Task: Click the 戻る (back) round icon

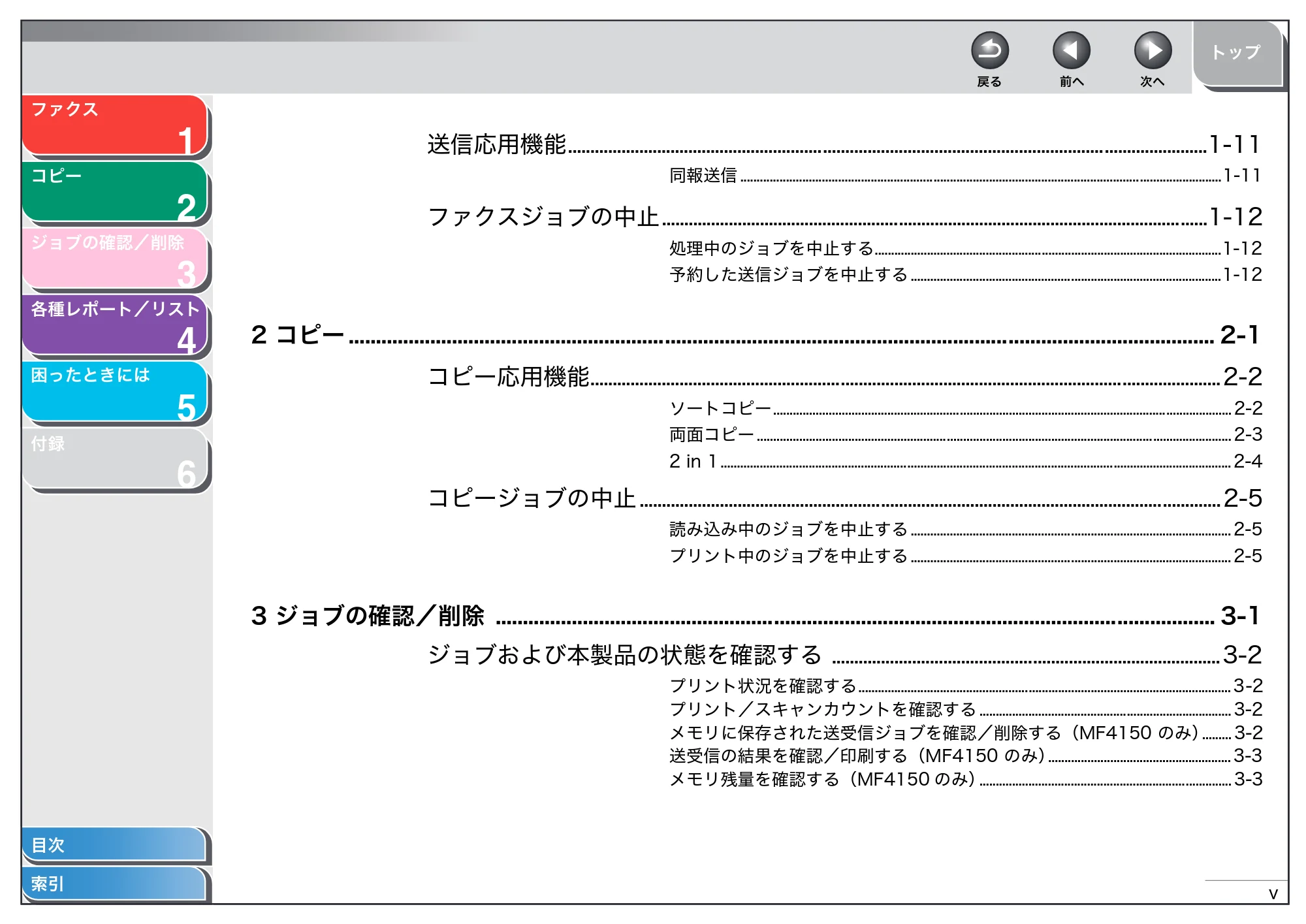Action: coord(989,50)
